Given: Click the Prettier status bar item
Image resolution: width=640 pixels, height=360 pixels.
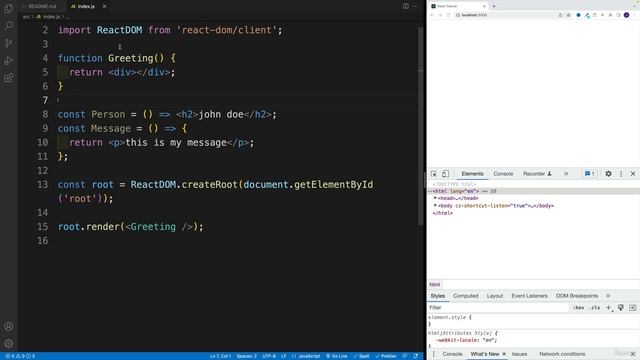Looking at the screenshot, I should (386, 356).
